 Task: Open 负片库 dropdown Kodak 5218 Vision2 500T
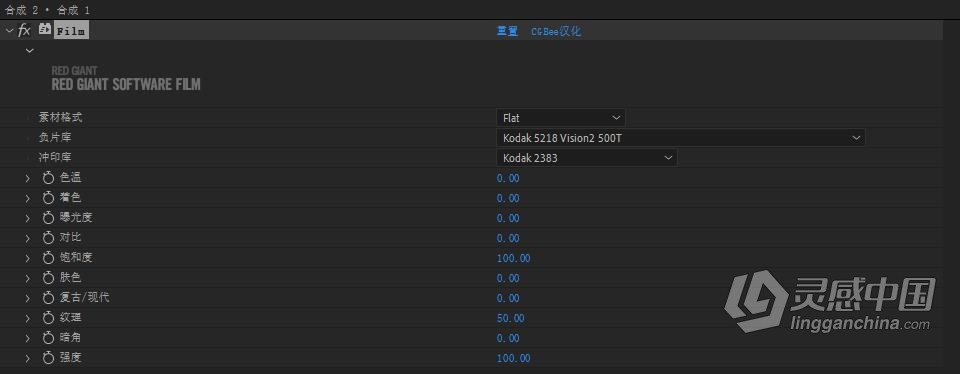click(x=681, y=138)
